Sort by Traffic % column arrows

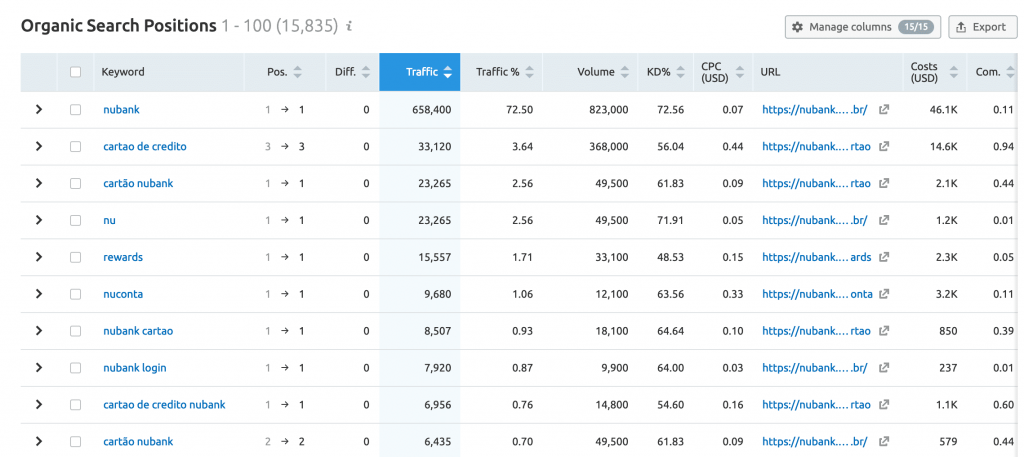click(x=529, y=72)
